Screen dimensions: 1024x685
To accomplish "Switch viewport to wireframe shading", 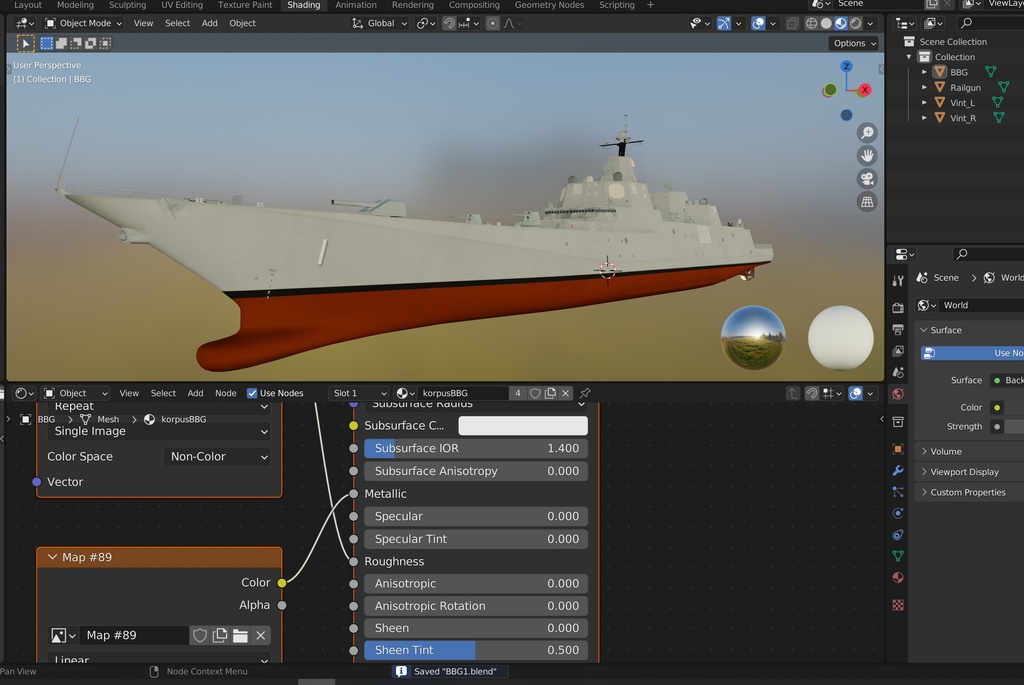I will 811,23.
